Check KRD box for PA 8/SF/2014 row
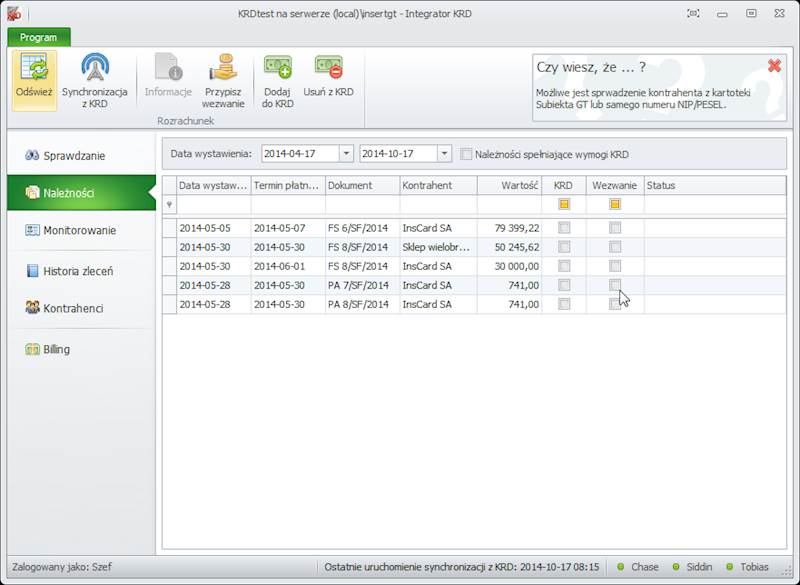Image resolution: width=800 pixels, height=585 pixels. click(x=564, y=304)
